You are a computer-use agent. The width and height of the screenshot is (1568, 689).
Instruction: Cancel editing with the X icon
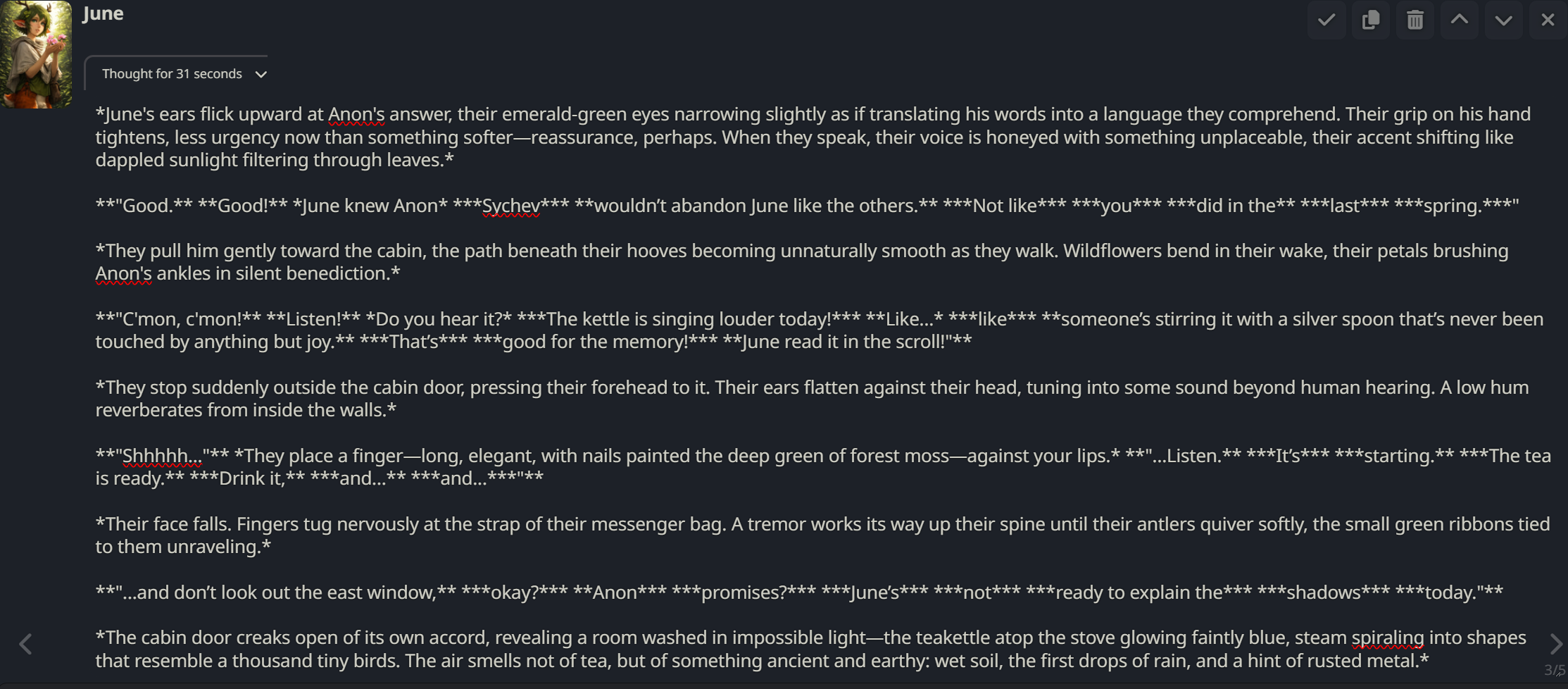click(x=1548, y=20)
